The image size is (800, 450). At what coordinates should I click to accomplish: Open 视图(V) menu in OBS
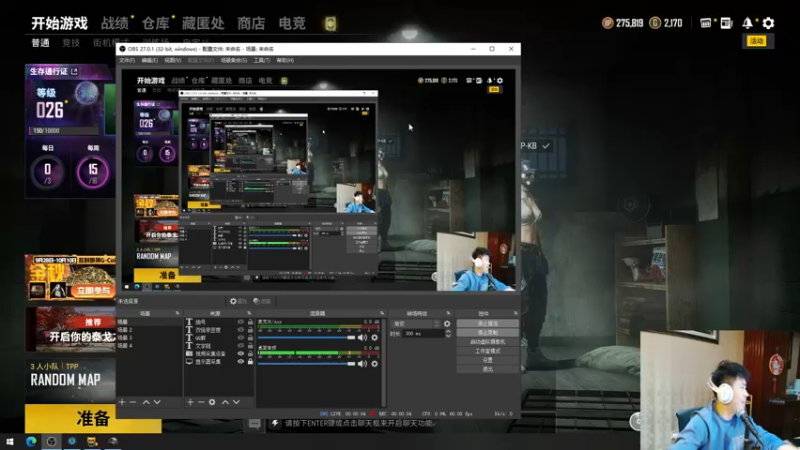pyautogui.click(x=172, y=60)
